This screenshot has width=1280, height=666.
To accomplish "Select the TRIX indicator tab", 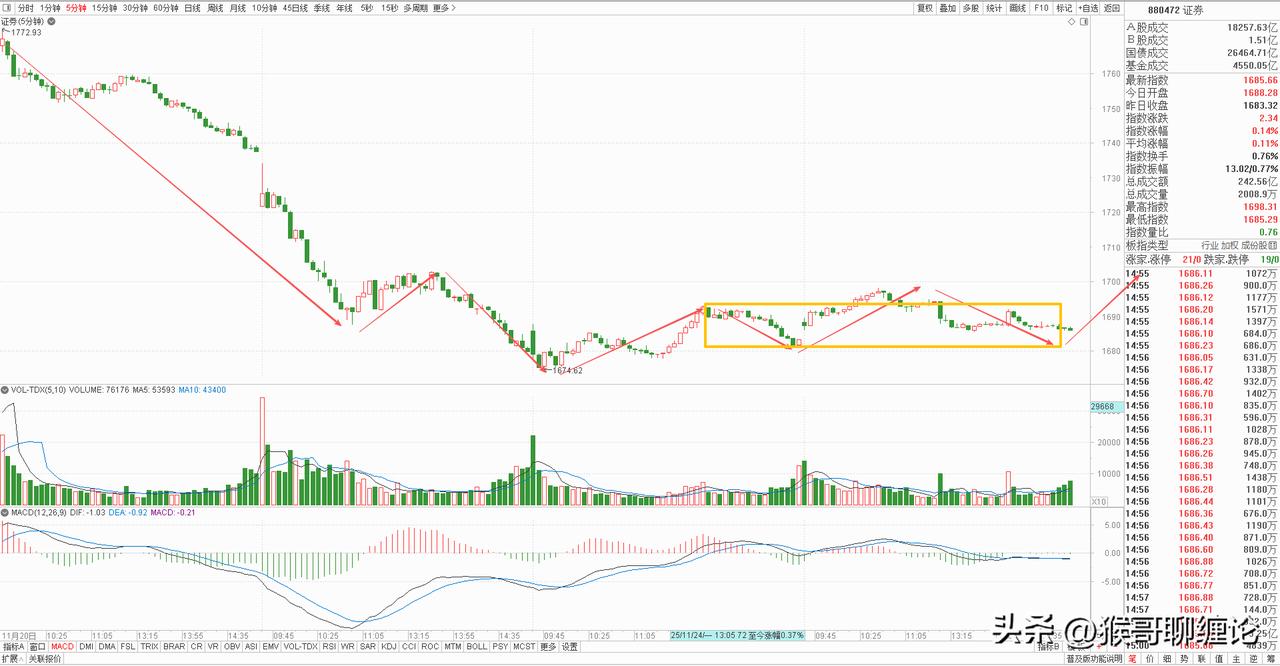I will [149, 646].
